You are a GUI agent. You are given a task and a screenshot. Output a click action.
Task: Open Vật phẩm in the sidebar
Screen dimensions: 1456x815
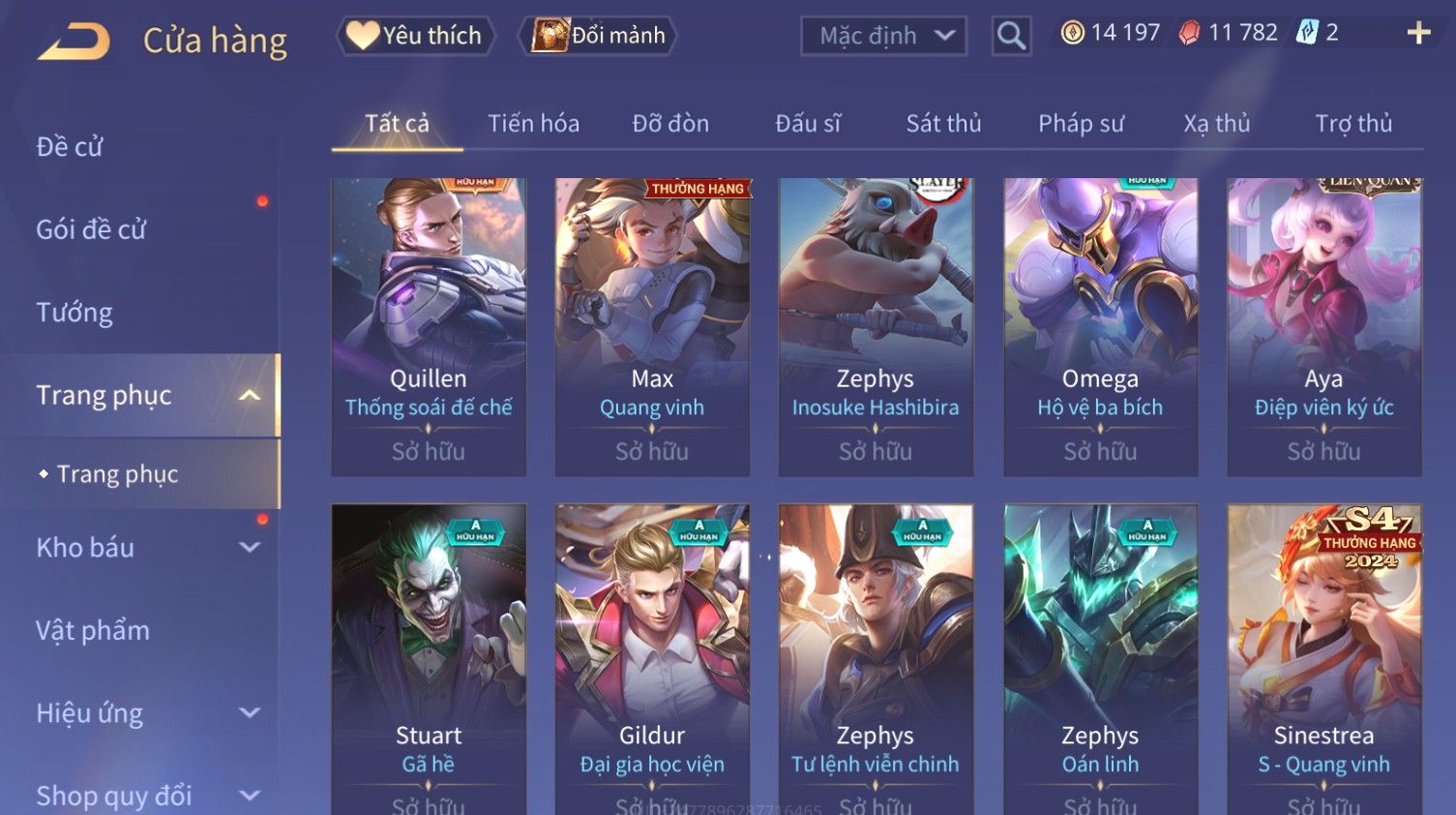tap(93, 630)
